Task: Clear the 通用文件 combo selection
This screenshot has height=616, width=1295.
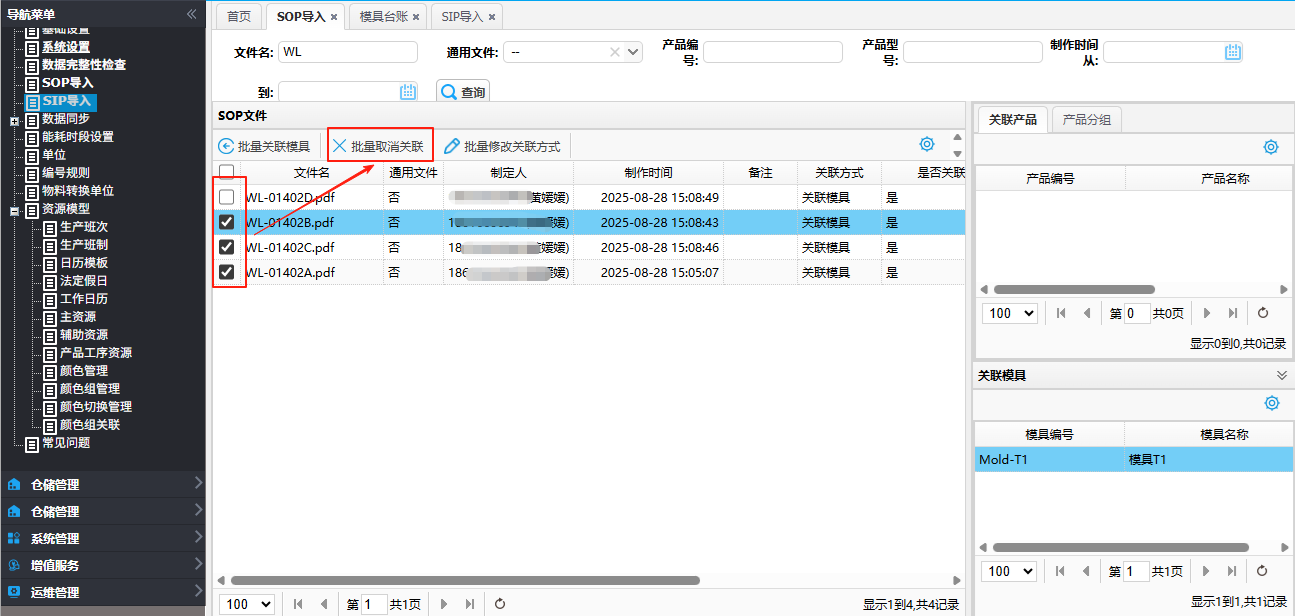Action: (615, 52)
